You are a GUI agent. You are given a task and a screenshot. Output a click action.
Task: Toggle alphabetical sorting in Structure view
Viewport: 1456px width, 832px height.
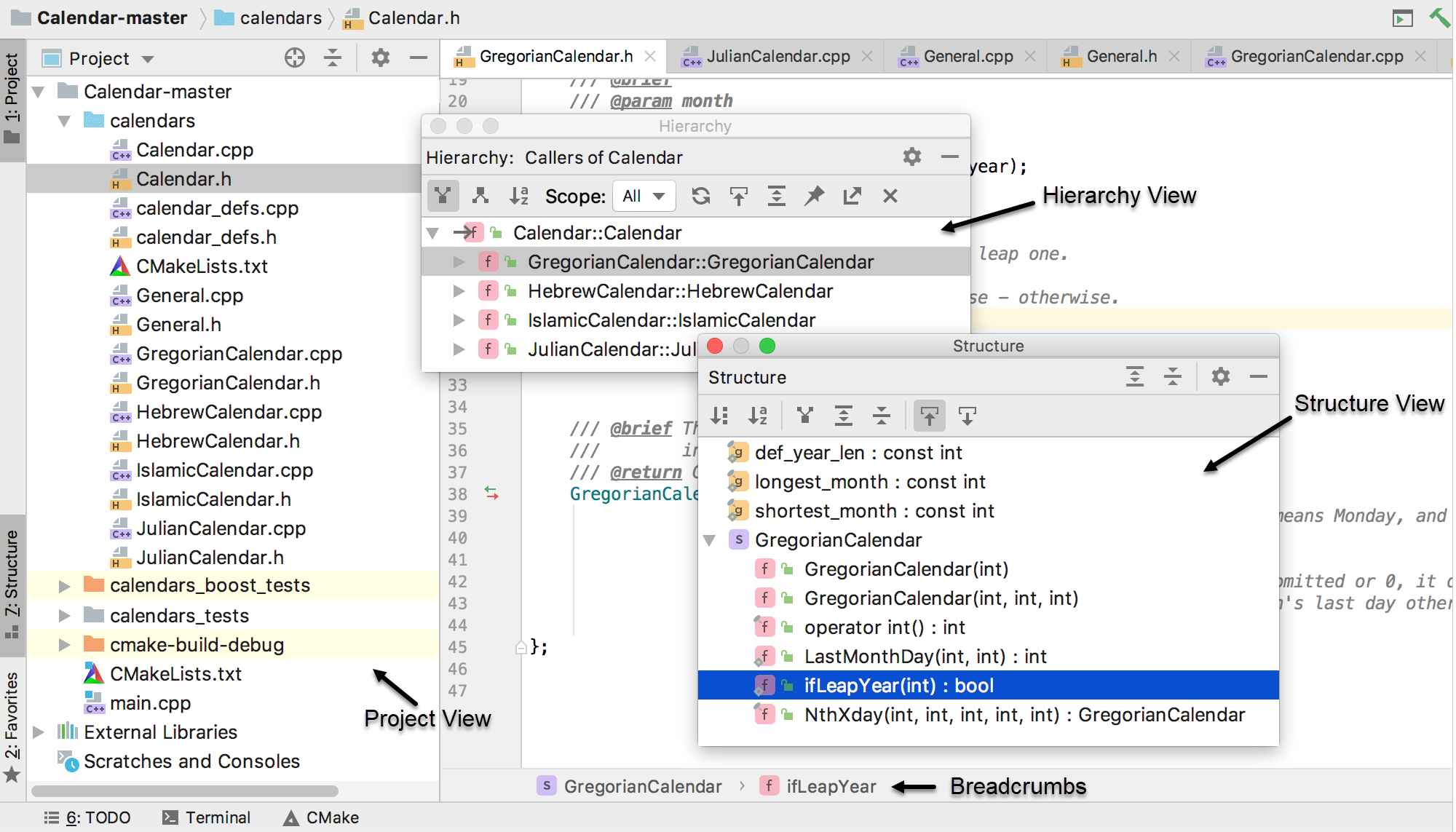coord(757,416)
